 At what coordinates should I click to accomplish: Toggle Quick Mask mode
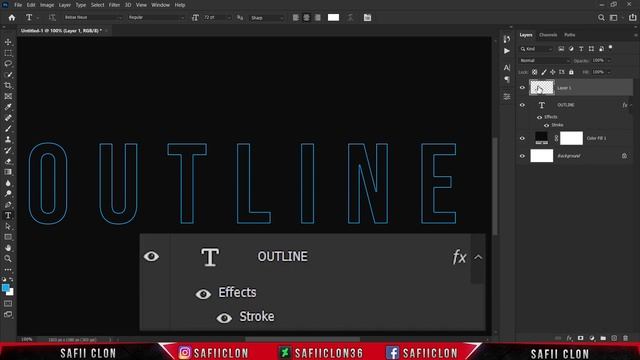coord(8,304)
